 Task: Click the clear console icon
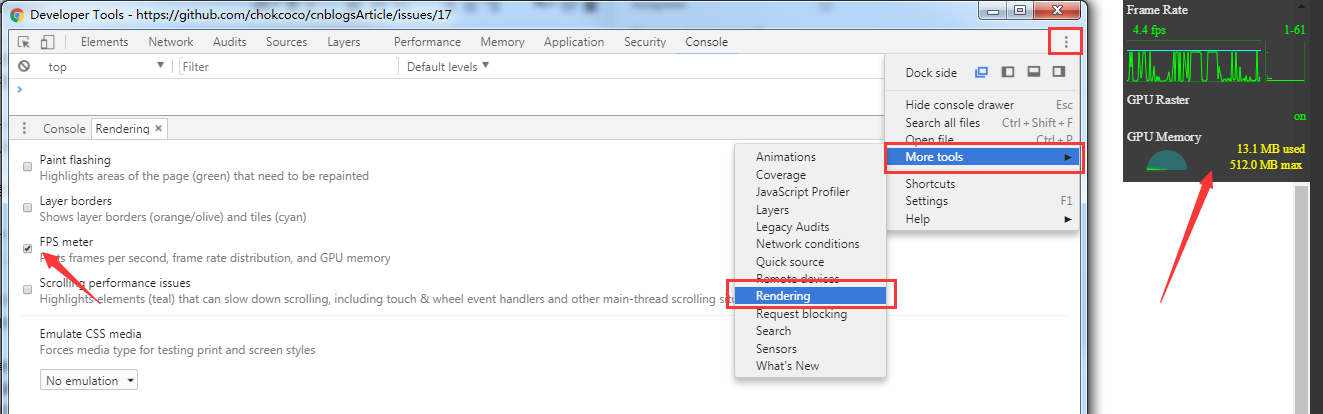click(24, 67)
